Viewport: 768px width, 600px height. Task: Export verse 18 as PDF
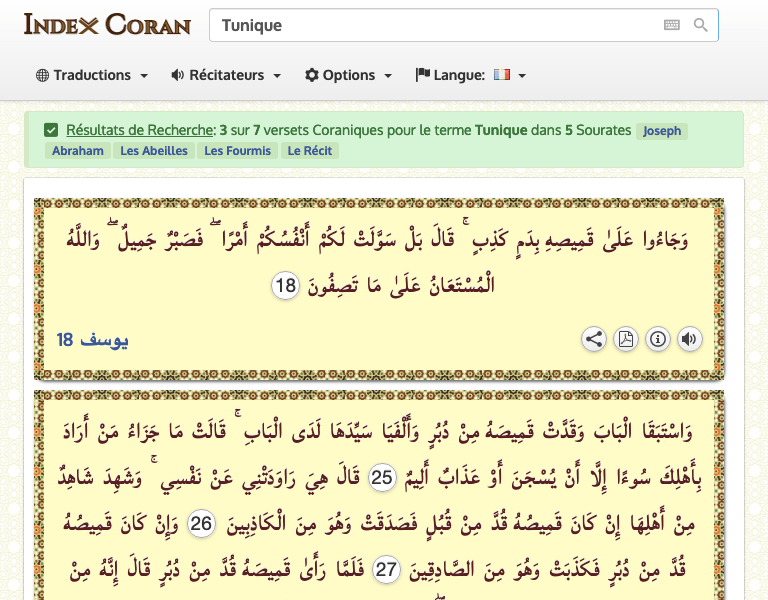[x=625, y=339]
